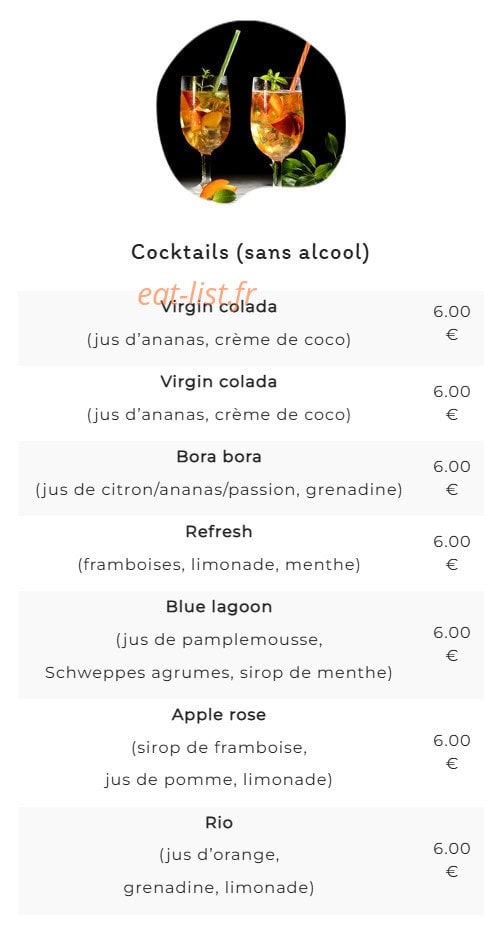The image size is (501, 945).
Task: Click the jus de pomme, limonade line
Action: pyautogui.click(x=219, y=780)
